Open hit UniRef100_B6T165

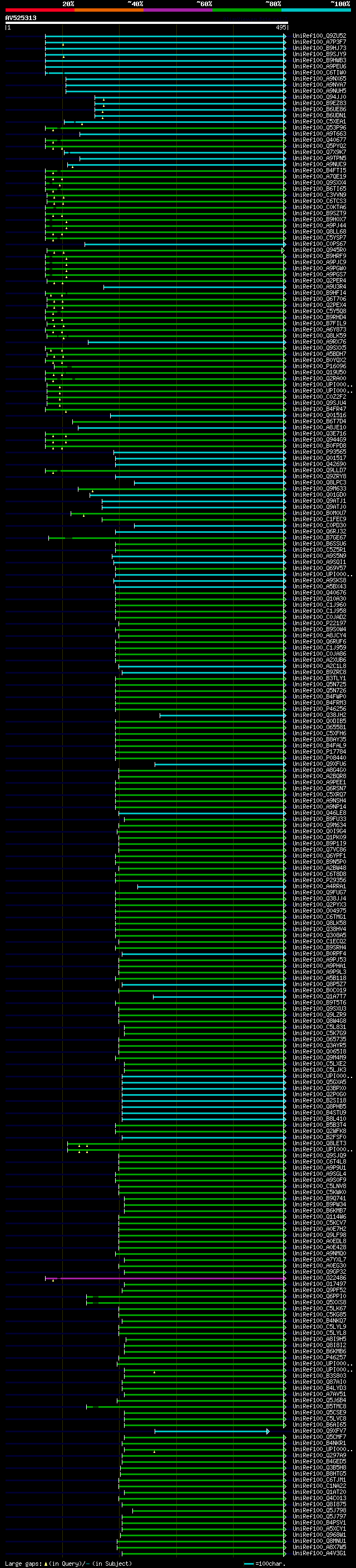(319, 189)
